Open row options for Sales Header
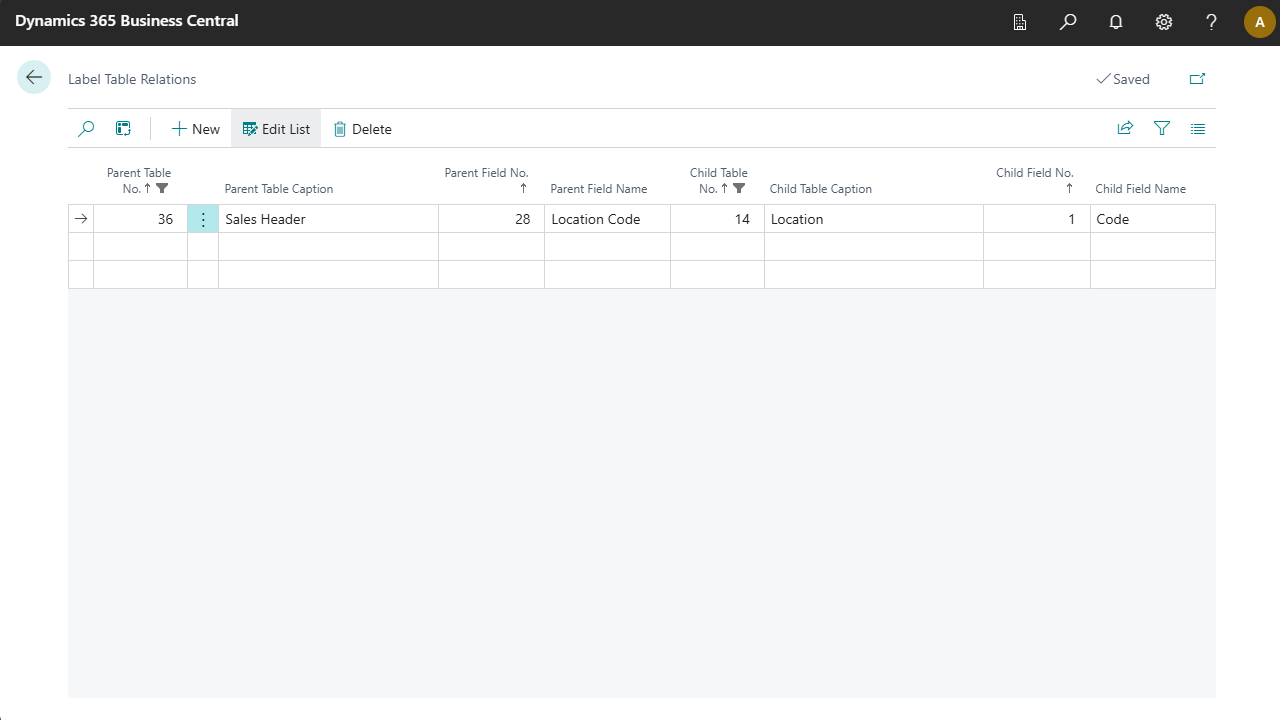The width and height of the screenshot is (1280, 720). click(203, 219)
